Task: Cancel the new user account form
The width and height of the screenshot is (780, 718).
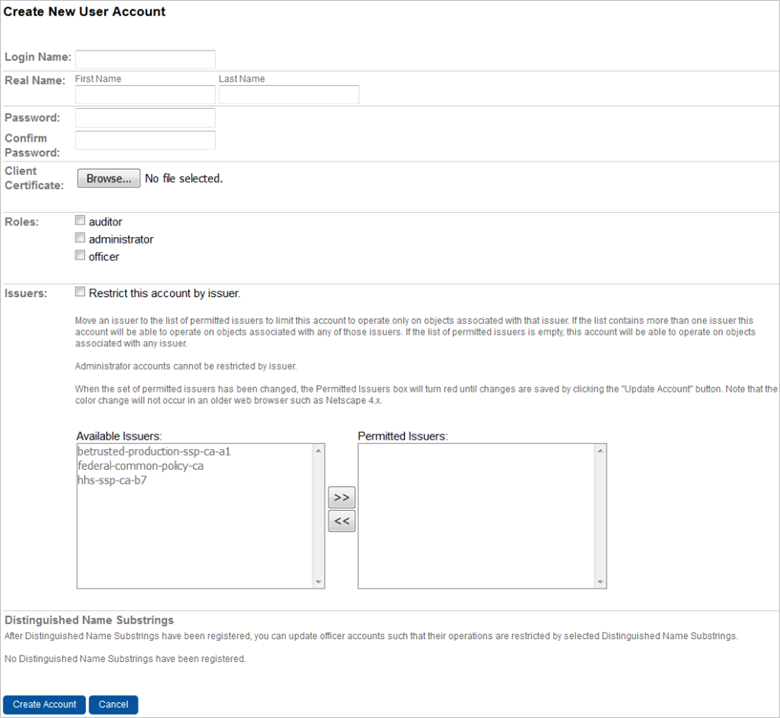Action: coord(113,704)
